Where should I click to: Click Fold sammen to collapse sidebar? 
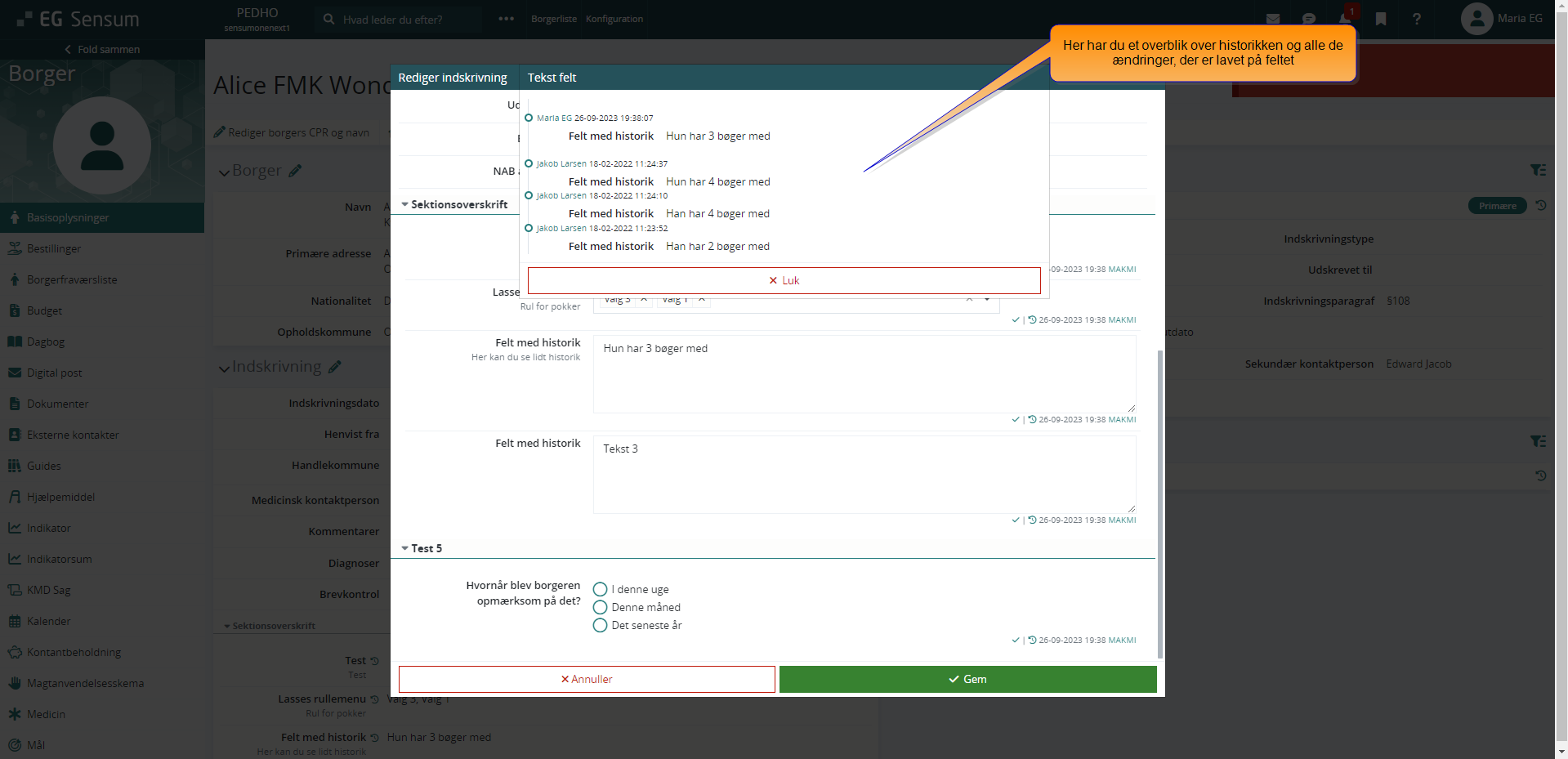(102, 49)
